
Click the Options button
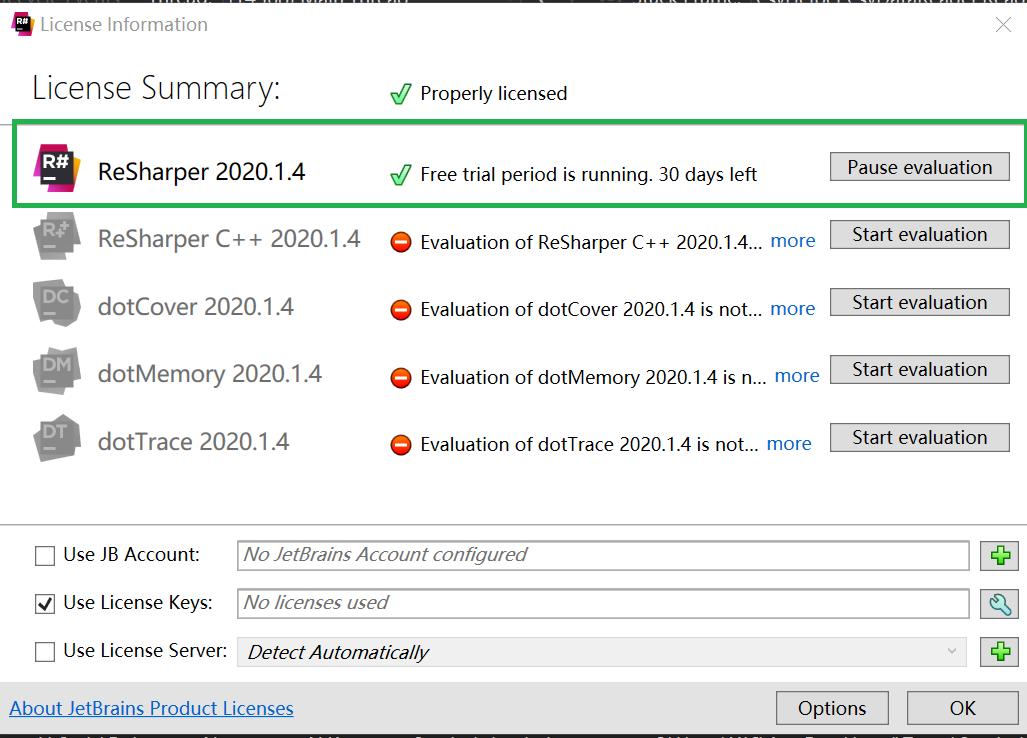click(x=831, y=708)
